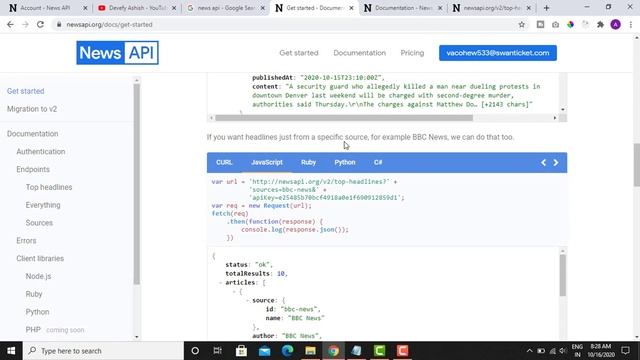Bookmark this page with star icon
The height and width of the screenshot is (360, 640).
coord(522,24)
